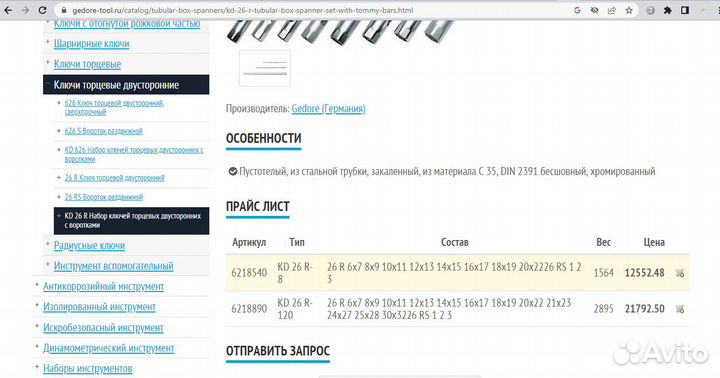Open Динамометрический инструмент category
This screenshot has width=720, height=378.
point(108,349)
